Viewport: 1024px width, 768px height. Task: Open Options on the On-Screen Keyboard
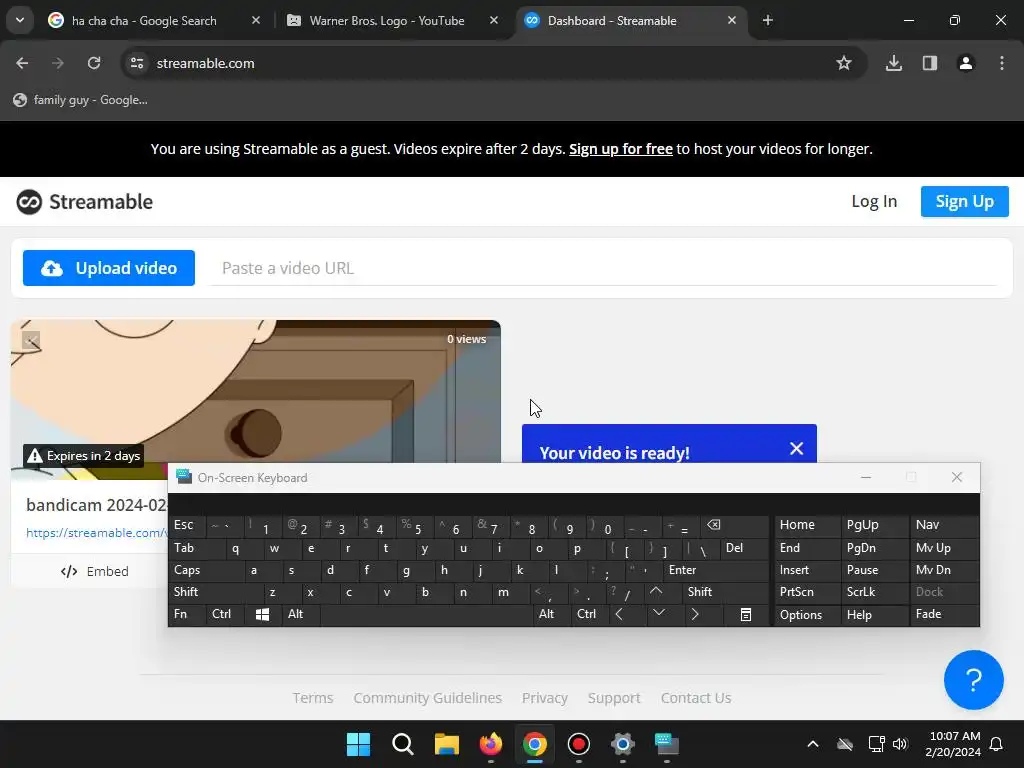[x=807, y=615]
